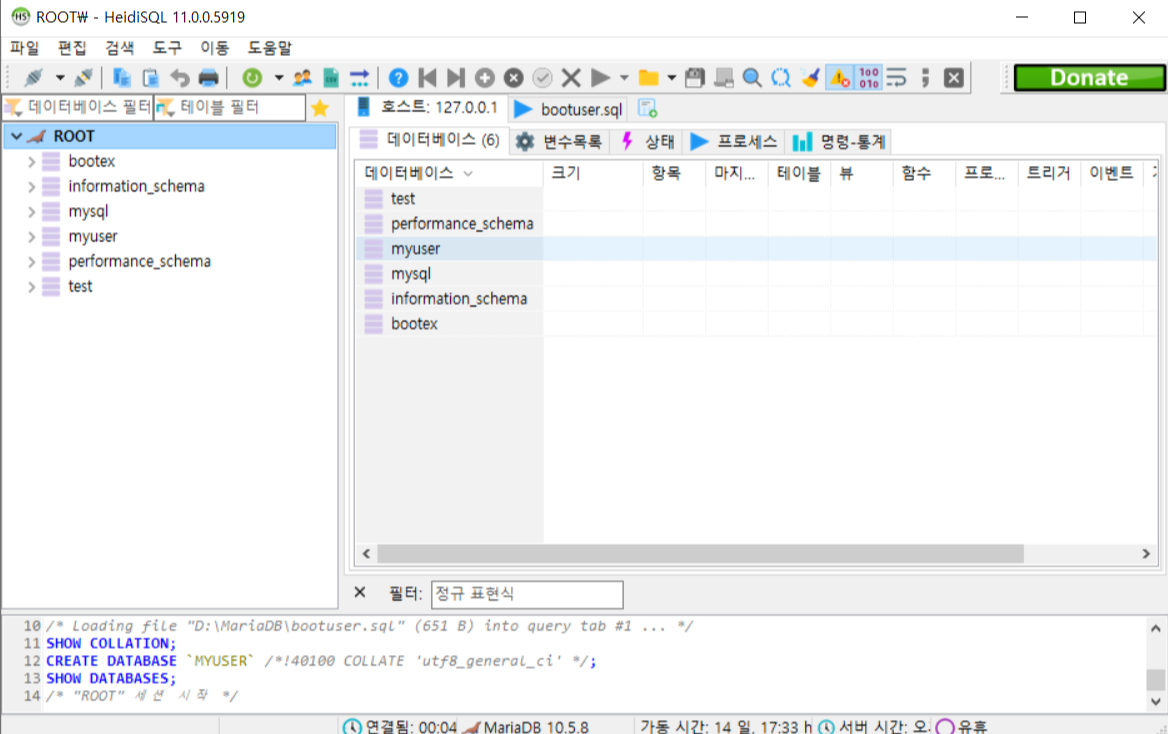This screenshot has width=1168, height=734.
Task: Click the Undo arrow icon
Action: click(x=180, y=77)
